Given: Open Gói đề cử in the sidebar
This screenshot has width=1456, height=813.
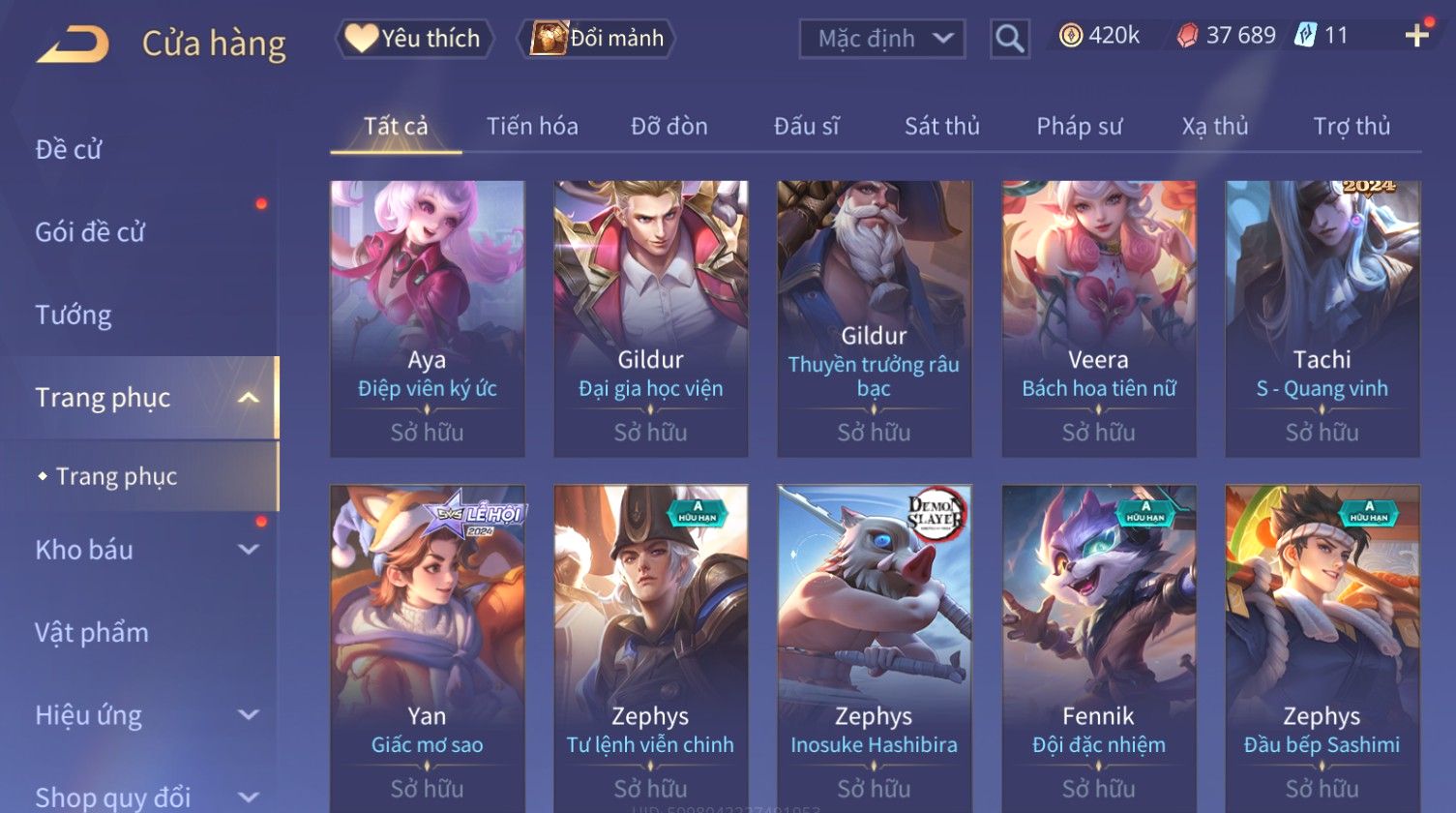Looking at the screenshot, I should tap(90, 232).
